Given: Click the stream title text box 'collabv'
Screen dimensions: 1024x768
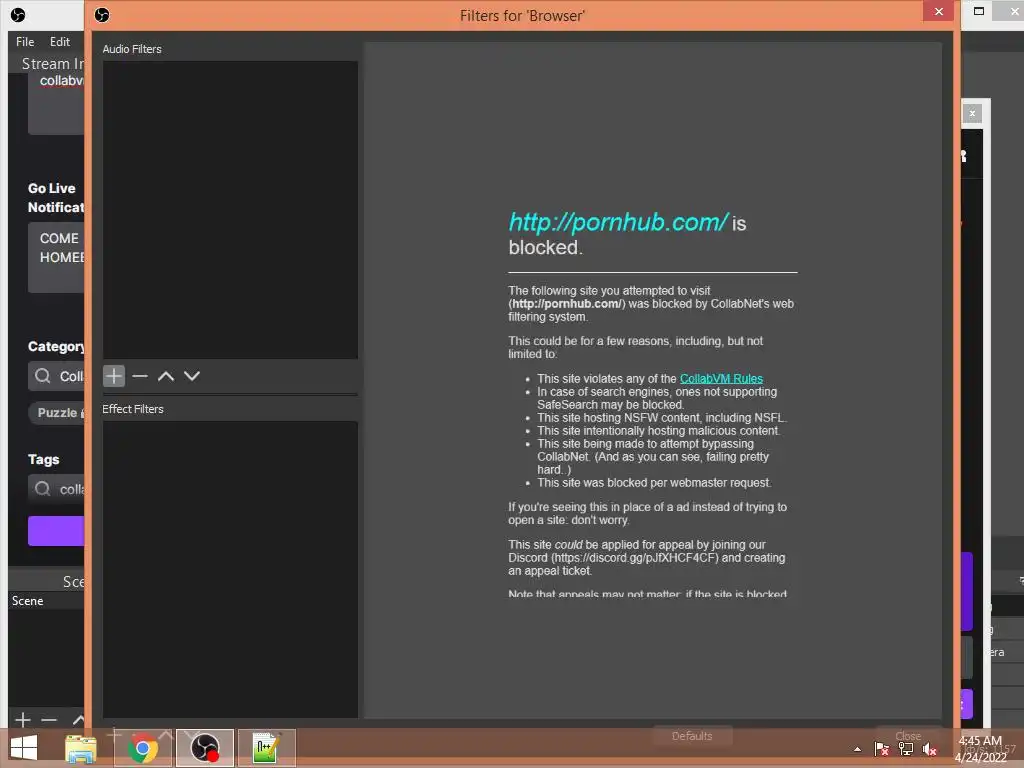Looking at the screenshot, I should coord(56,103).
